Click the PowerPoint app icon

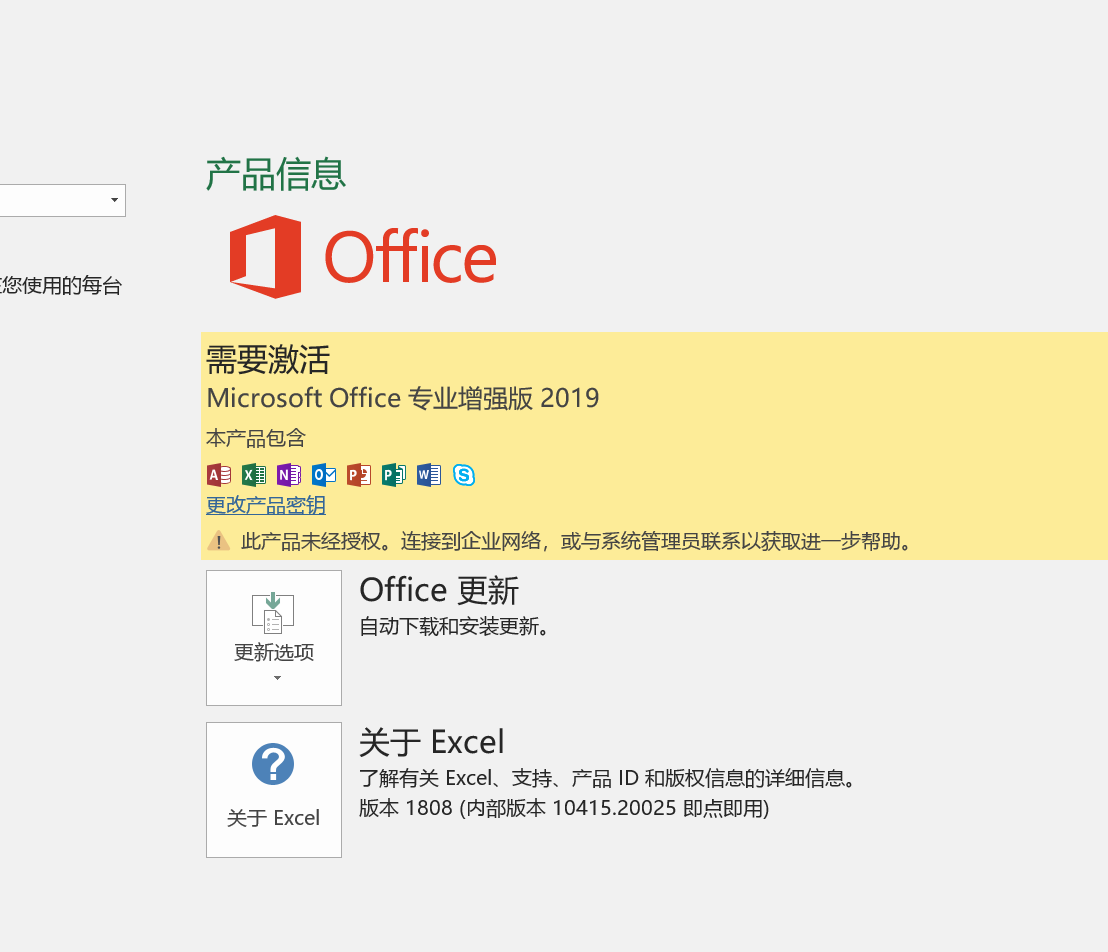tap(359, 475)
